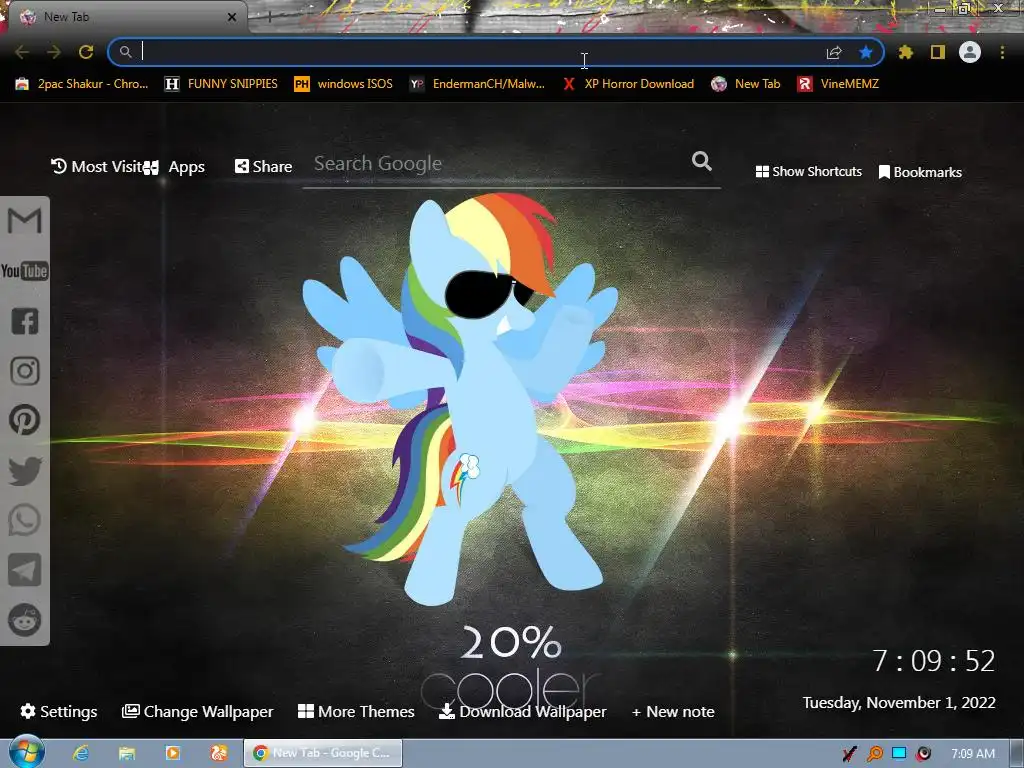Click the 7:09:52 clock display
Image resolution: width=1024 pixels, height=768 pixels.
click(933, 661)
